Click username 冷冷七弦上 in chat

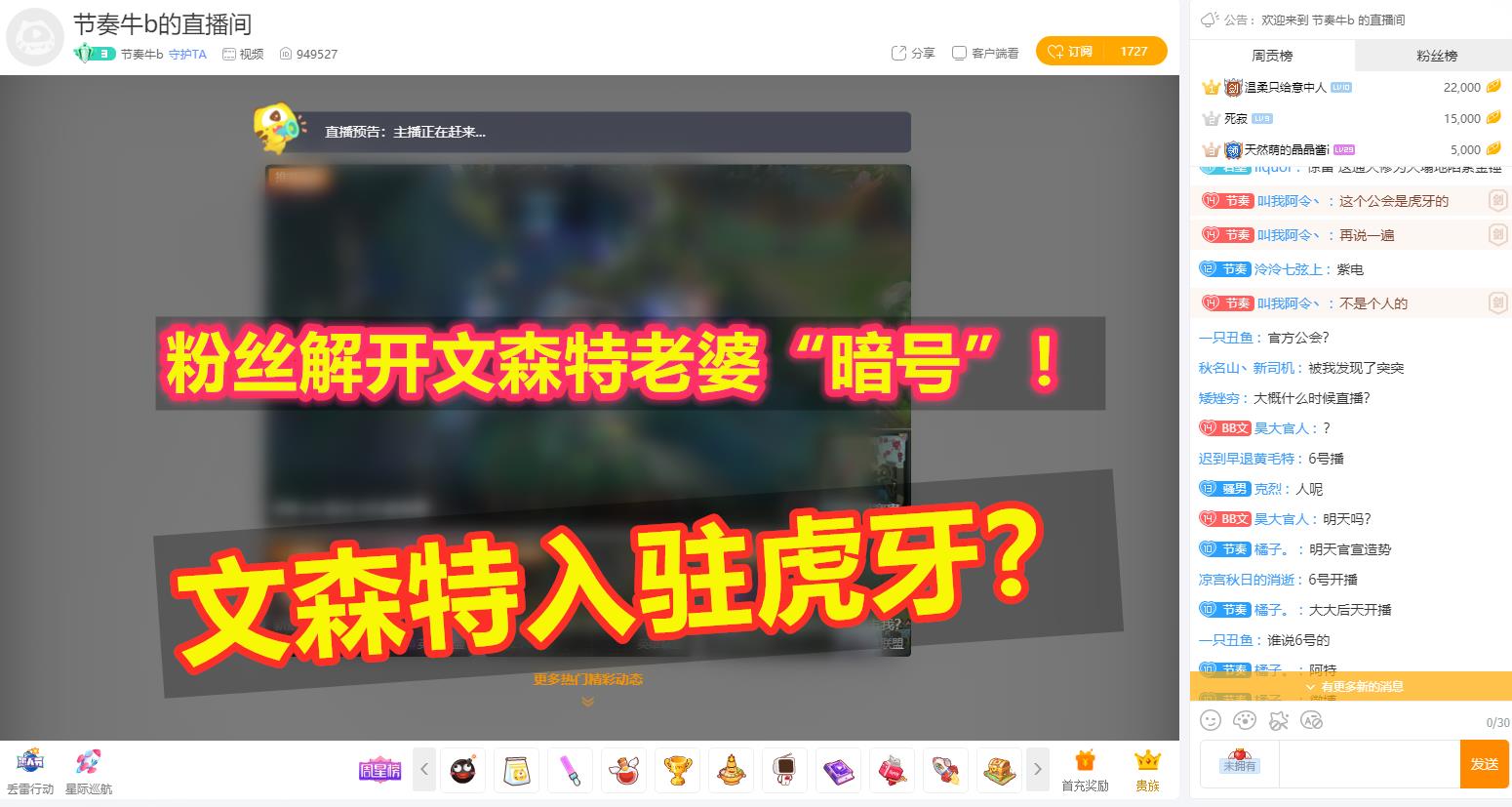pos(1288,269)
